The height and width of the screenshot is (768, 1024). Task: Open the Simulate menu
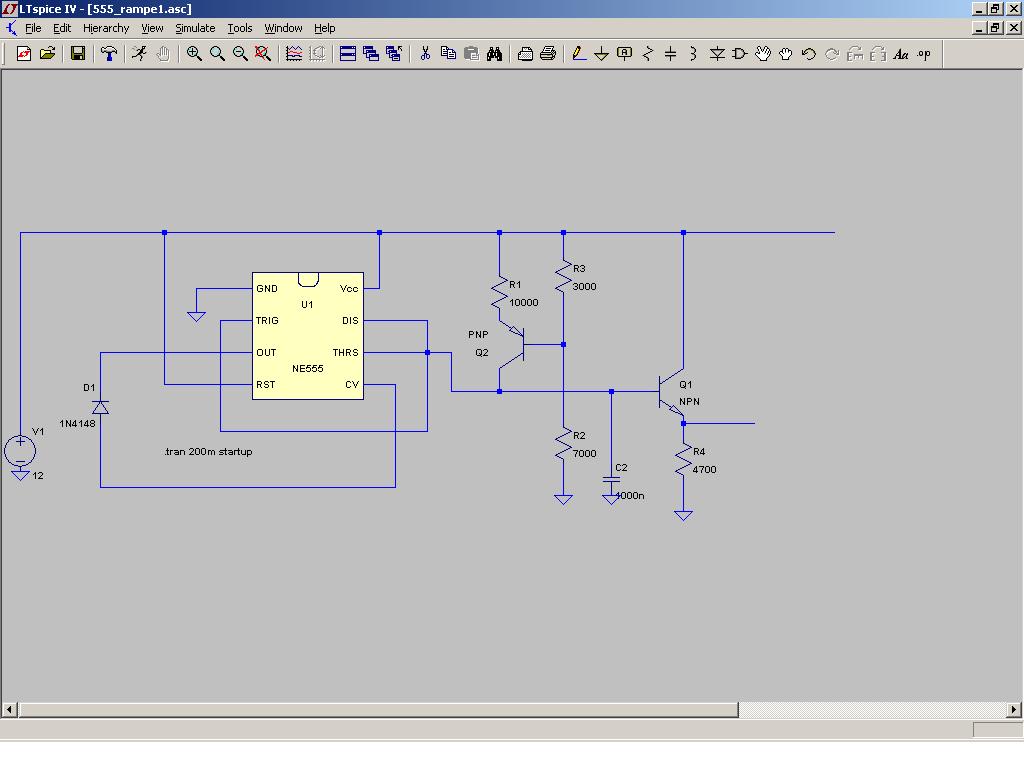195,28
